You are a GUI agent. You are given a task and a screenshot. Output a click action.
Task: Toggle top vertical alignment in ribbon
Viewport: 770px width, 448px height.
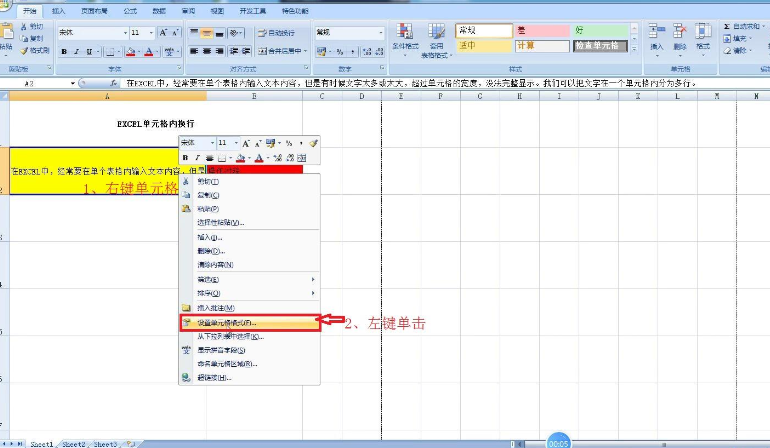(x=194, y=33)
